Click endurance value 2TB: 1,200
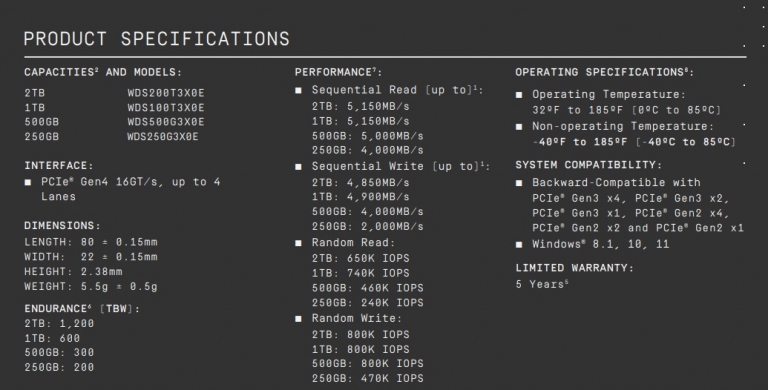 (59, 323)
